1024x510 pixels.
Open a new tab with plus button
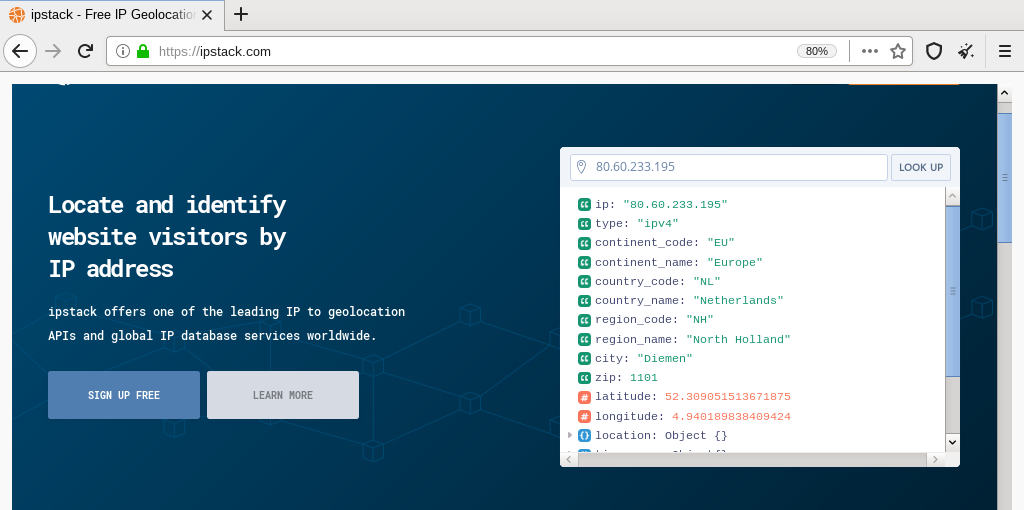240,14
